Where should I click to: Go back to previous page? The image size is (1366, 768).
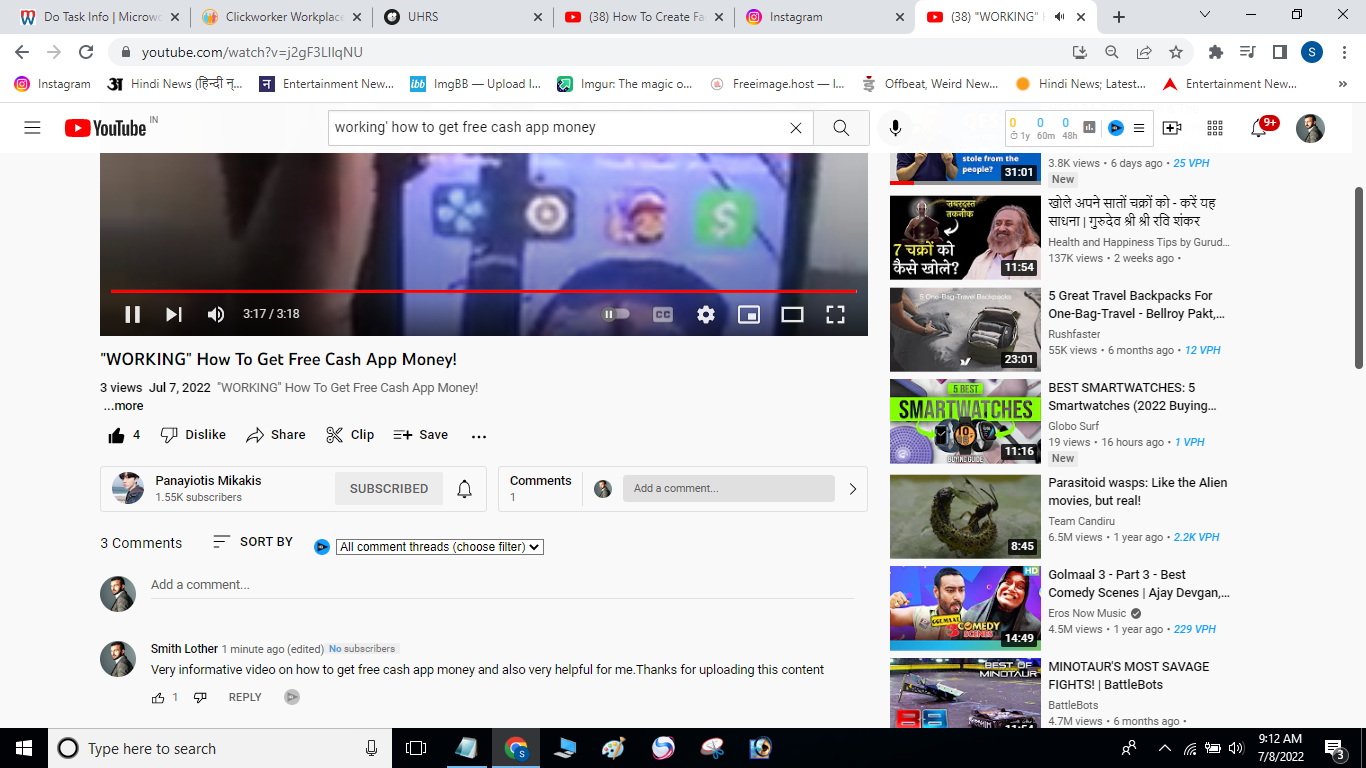click(22, 52)
